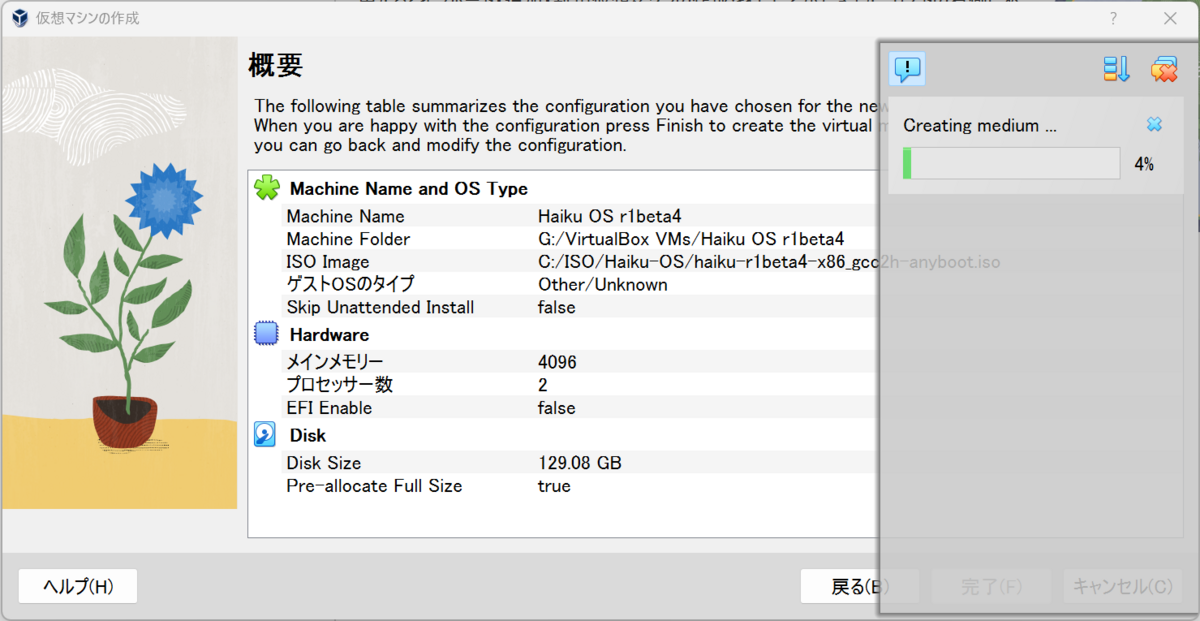1200x621 pixels.
Task: Click the sort notifications icon
Action: [x=1116, y=69]
